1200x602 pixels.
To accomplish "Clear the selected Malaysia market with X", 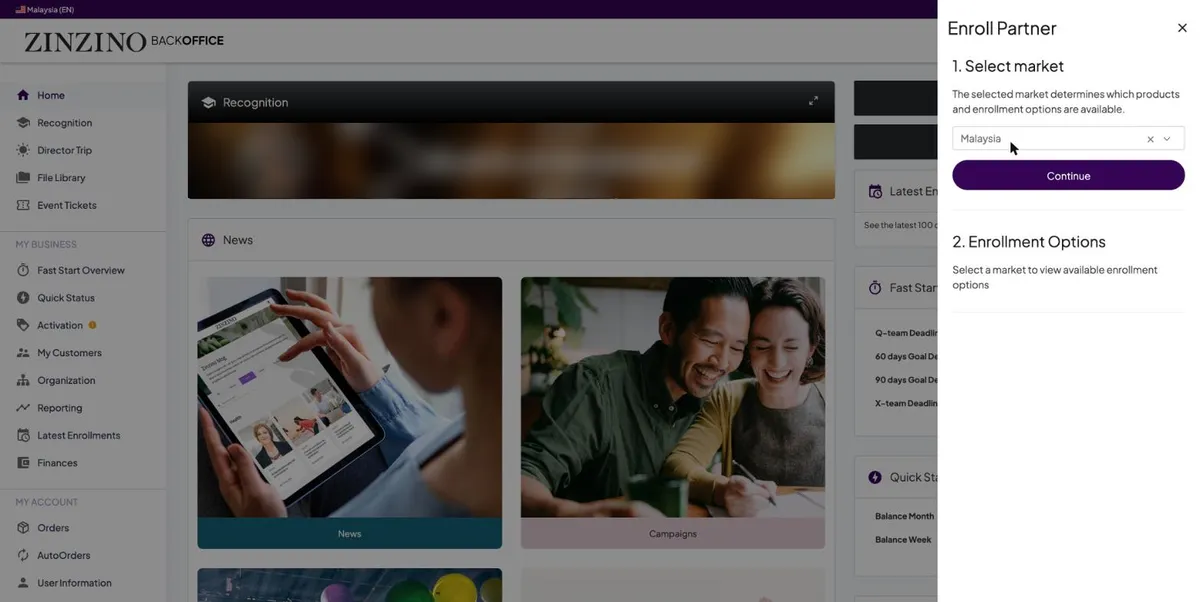I will [x=1150, y=139].
